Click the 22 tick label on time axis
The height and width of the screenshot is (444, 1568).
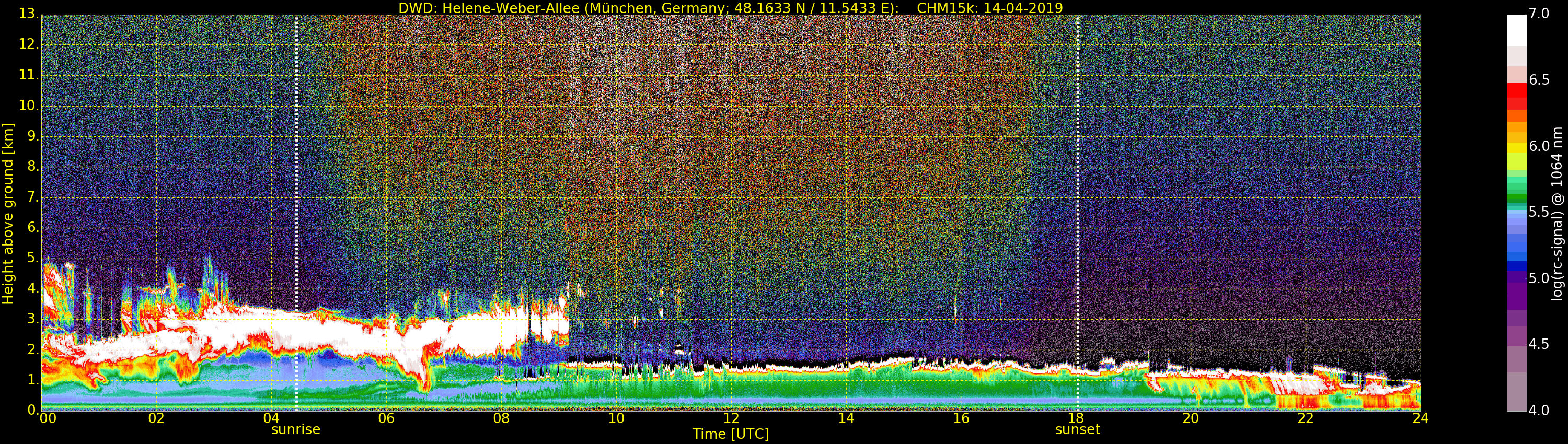(1306, 418)
